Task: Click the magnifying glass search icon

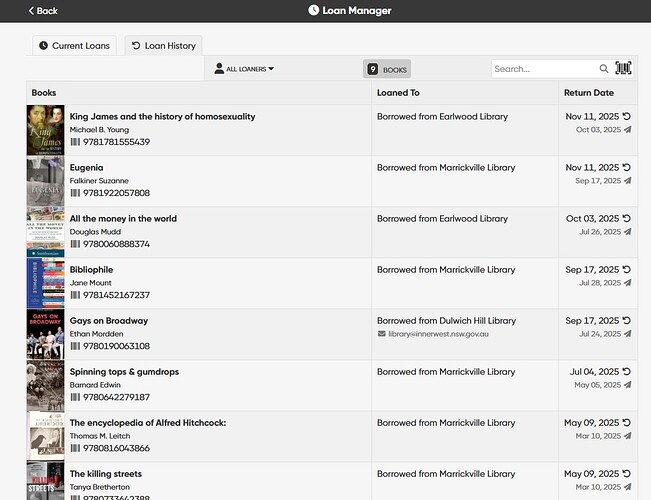Action: click(x=603, y=69)
